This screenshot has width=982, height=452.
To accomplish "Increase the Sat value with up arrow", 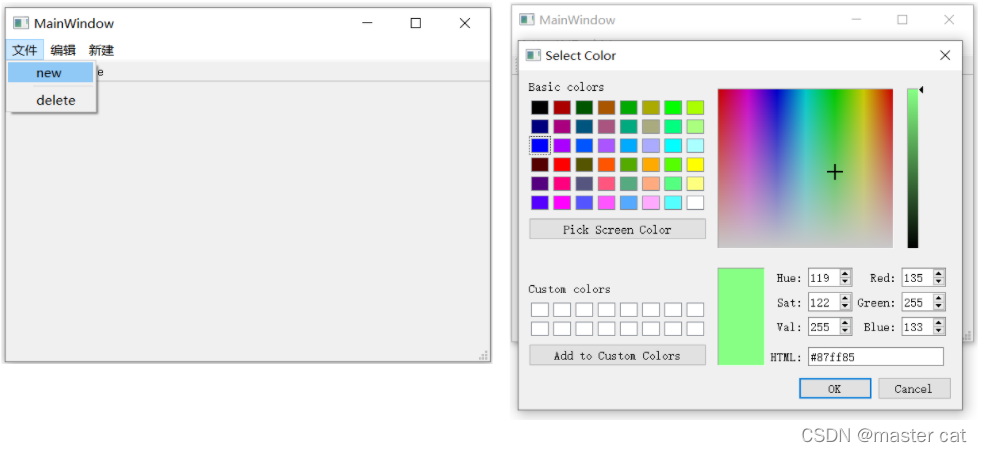I will pos(845,298).
